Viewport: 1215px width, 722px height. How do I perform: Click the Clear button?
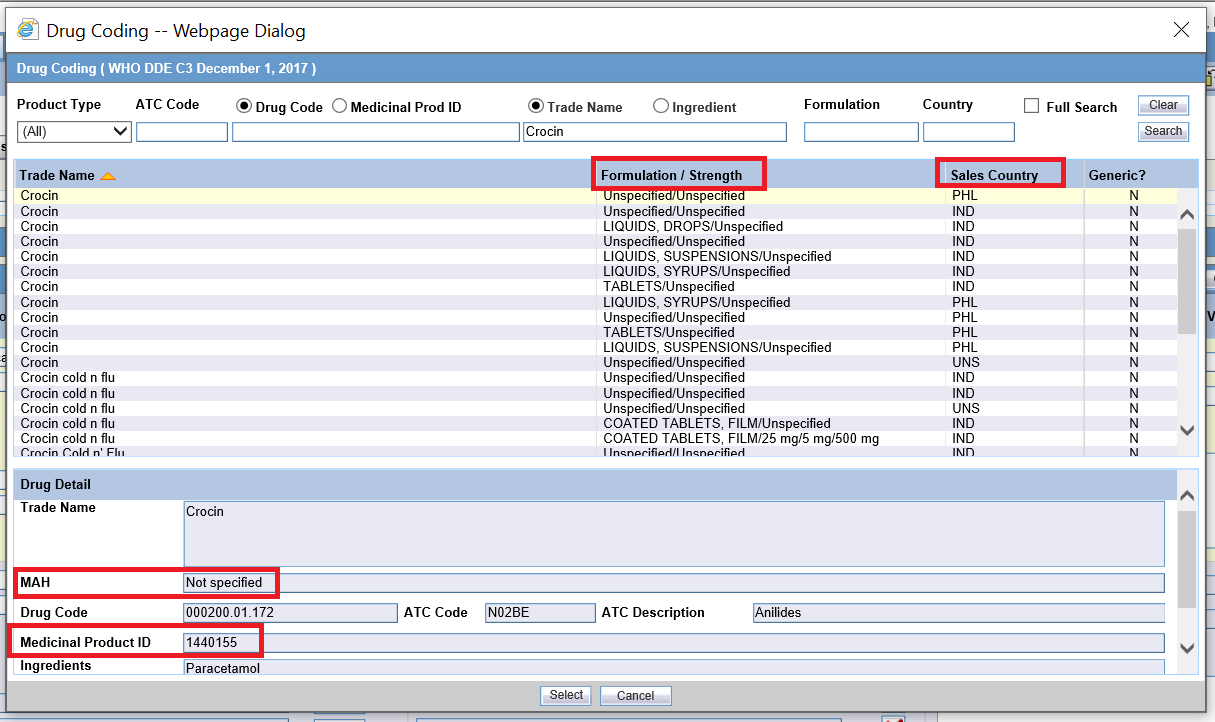coord(1163,105)
